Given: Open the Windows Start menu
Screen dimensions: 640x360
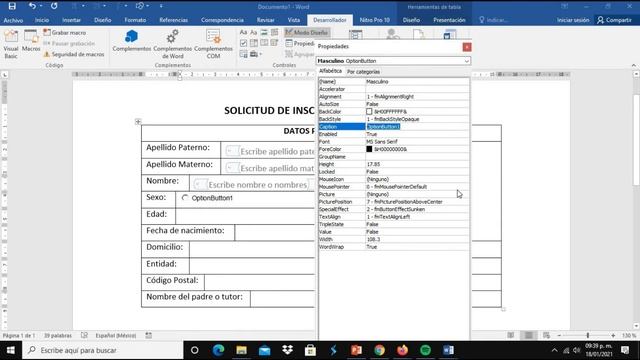Looking at the screenshot, I should 11,350.
